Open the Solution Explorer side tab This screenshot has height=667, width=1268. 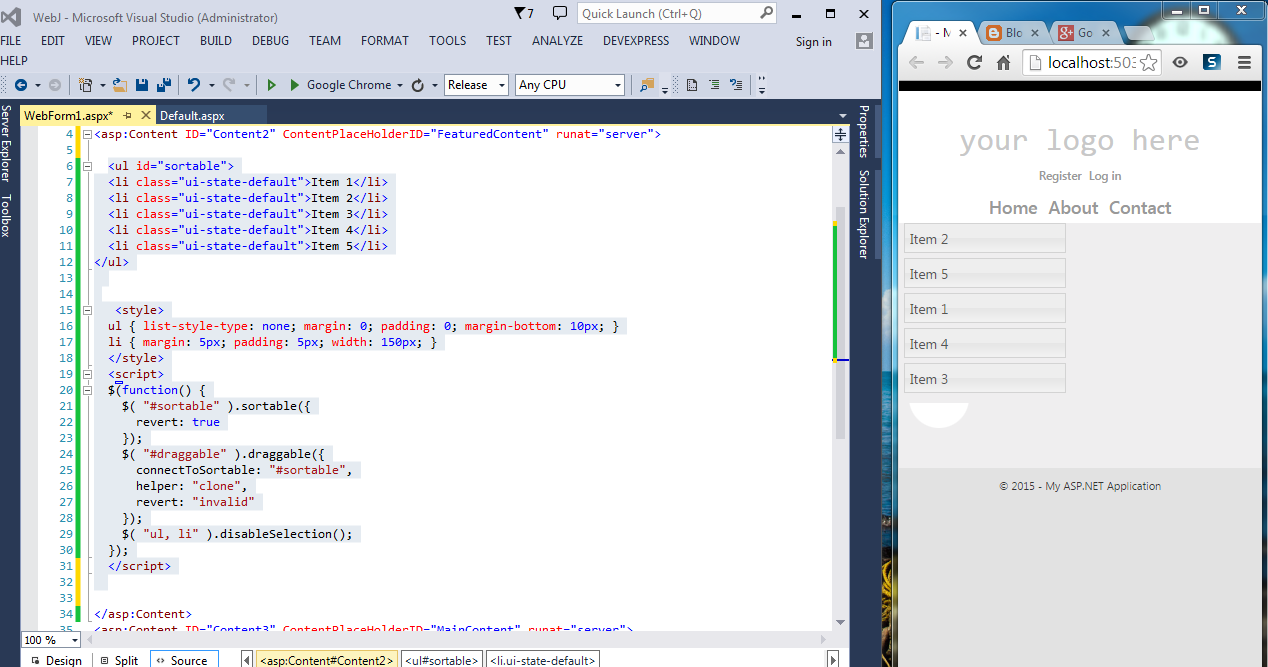tap(865, 214)
